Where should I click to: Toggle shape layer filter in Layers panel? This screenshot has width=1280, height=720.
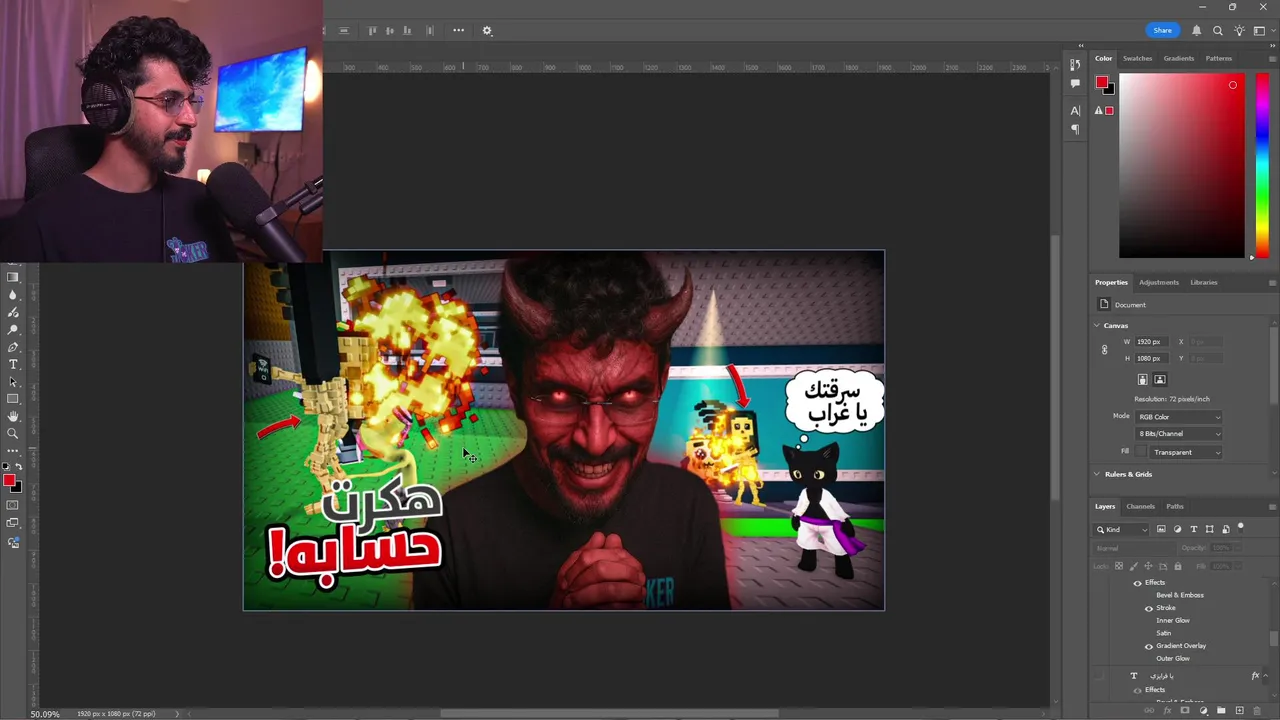click(1210, 529)
